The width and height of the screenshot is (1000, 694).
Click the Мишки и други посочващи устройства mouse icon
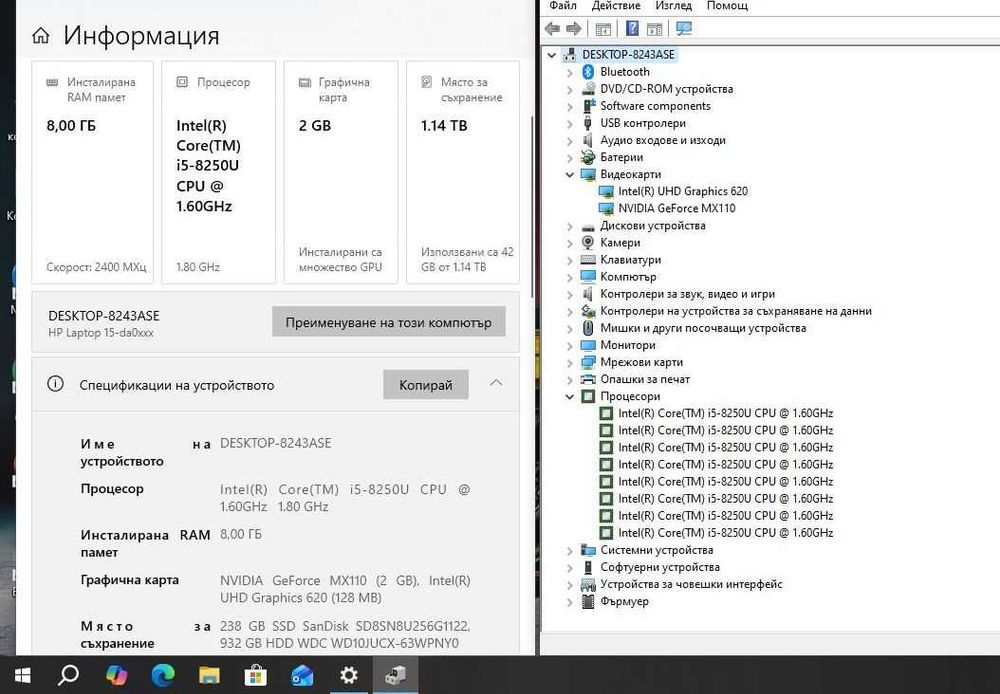point(588,328)
